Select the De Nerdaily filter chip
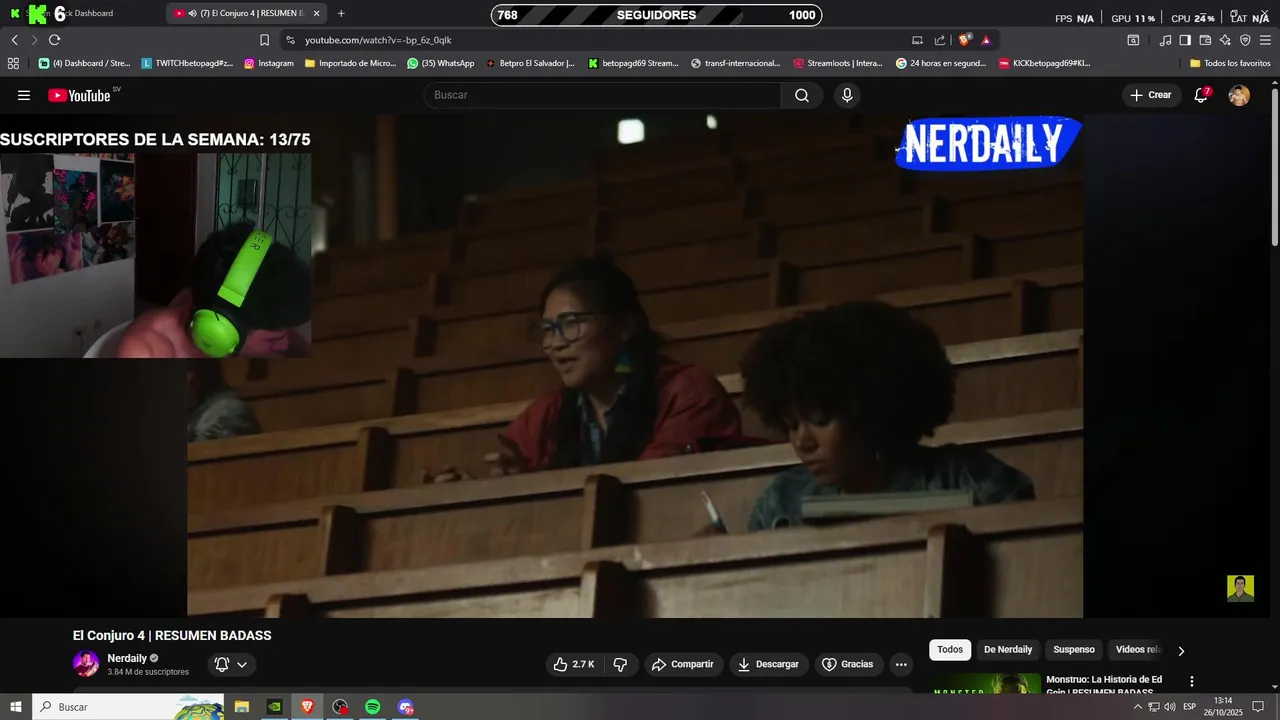Viewport: 1280px width, 720px height. point(1008,650)
